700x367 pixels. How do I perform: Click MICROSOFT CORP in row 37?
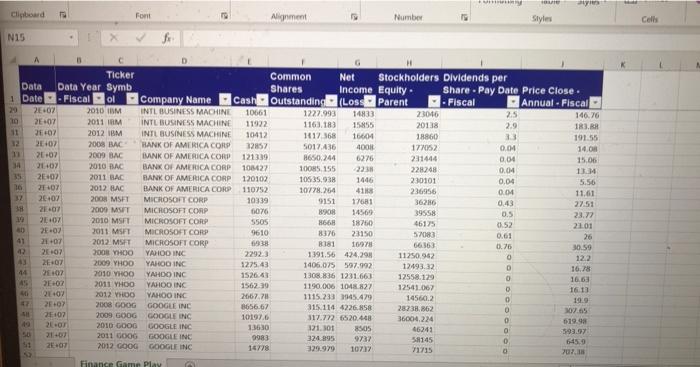point(176,200)
